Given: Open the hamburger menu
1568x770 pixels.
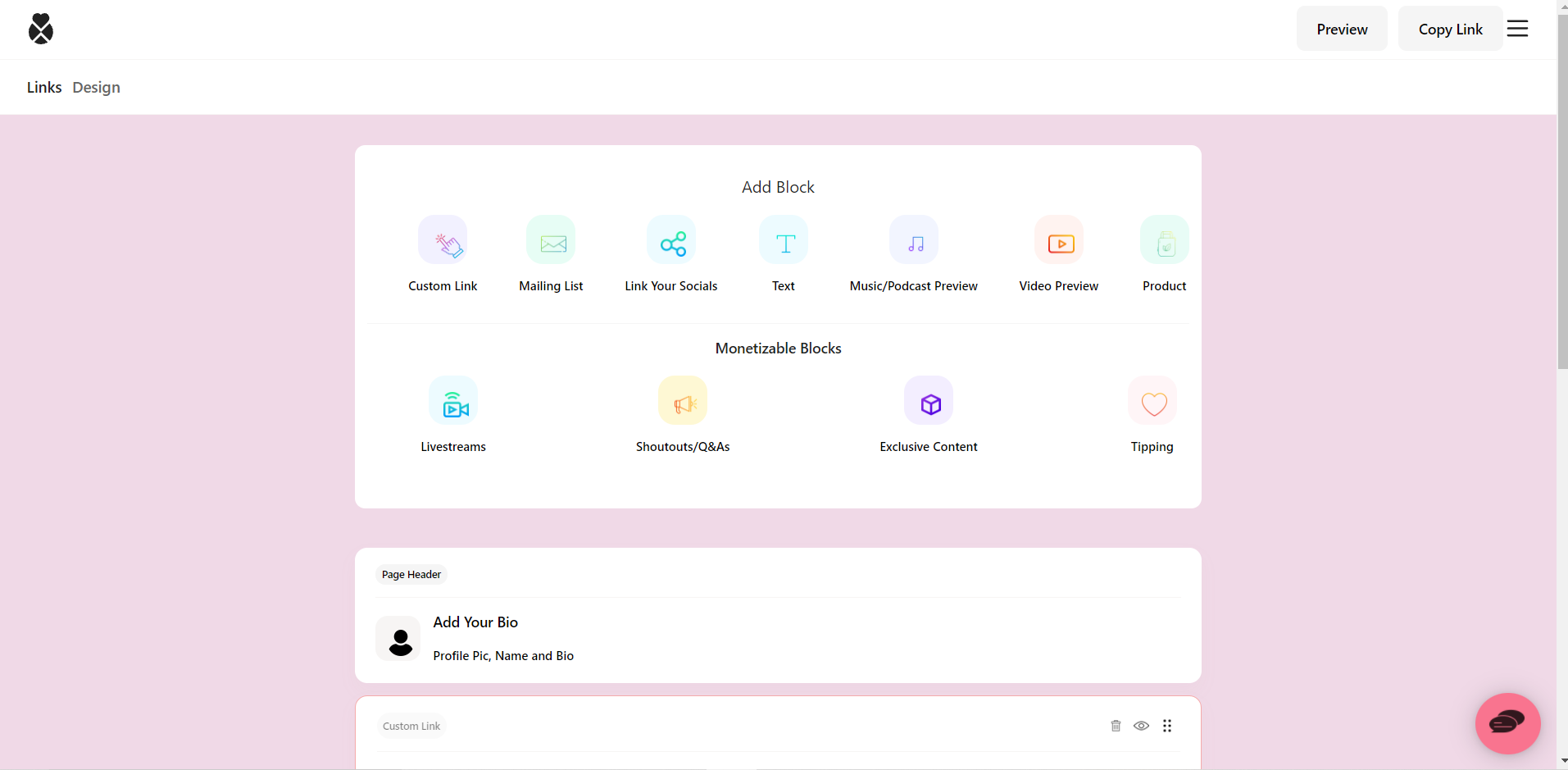Looking at the screenshot, I should [1518, 29].
